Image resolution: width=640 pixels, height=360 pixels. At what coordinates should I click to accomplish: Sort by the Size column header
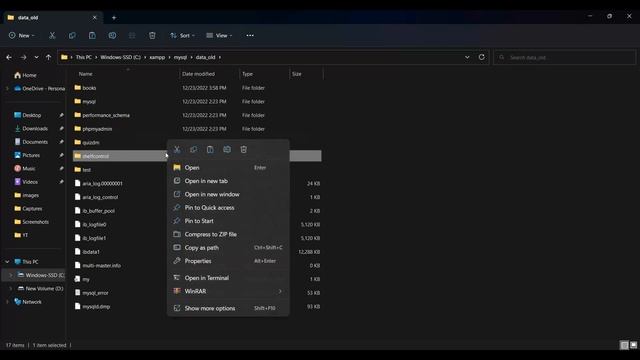297,74
